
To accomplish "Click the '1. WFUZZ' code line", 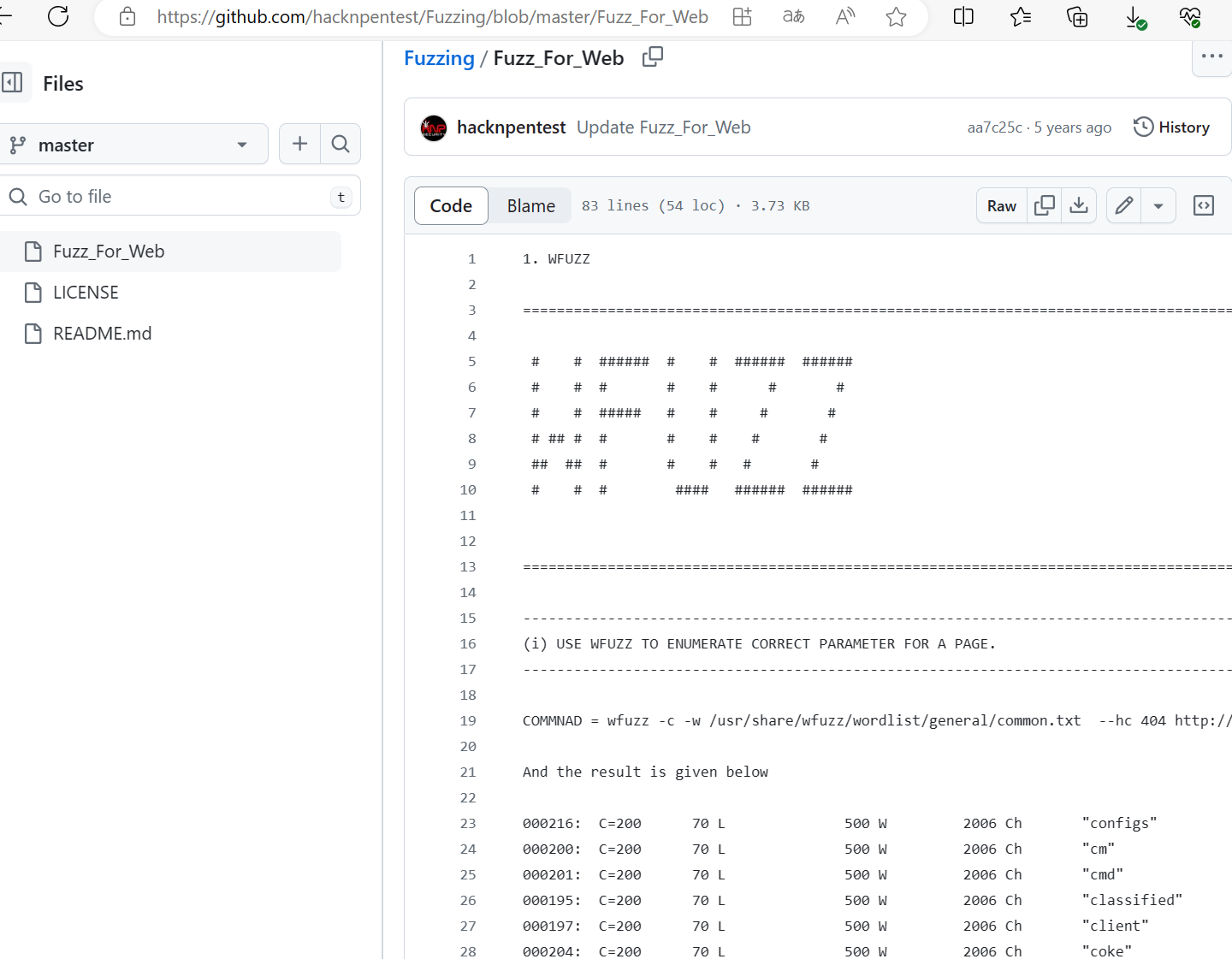I will [x=556, y=258].
